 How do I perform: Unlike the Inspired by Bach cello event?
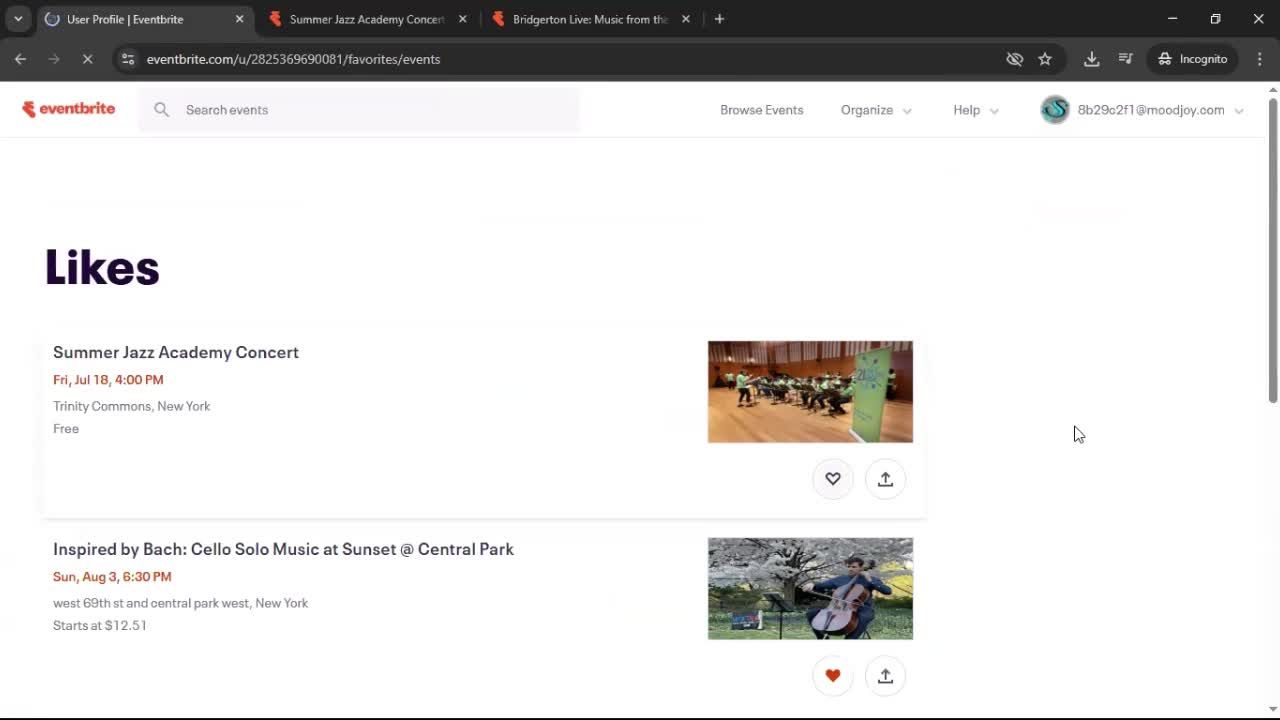tap(833, 676)
